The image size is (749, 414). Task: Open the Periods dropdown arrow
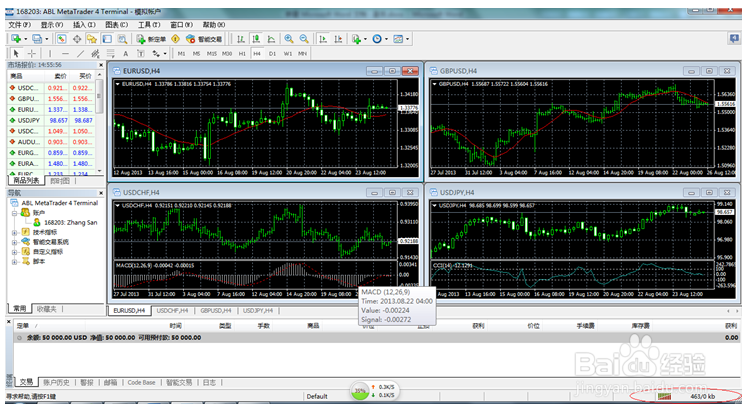(386, 39)
